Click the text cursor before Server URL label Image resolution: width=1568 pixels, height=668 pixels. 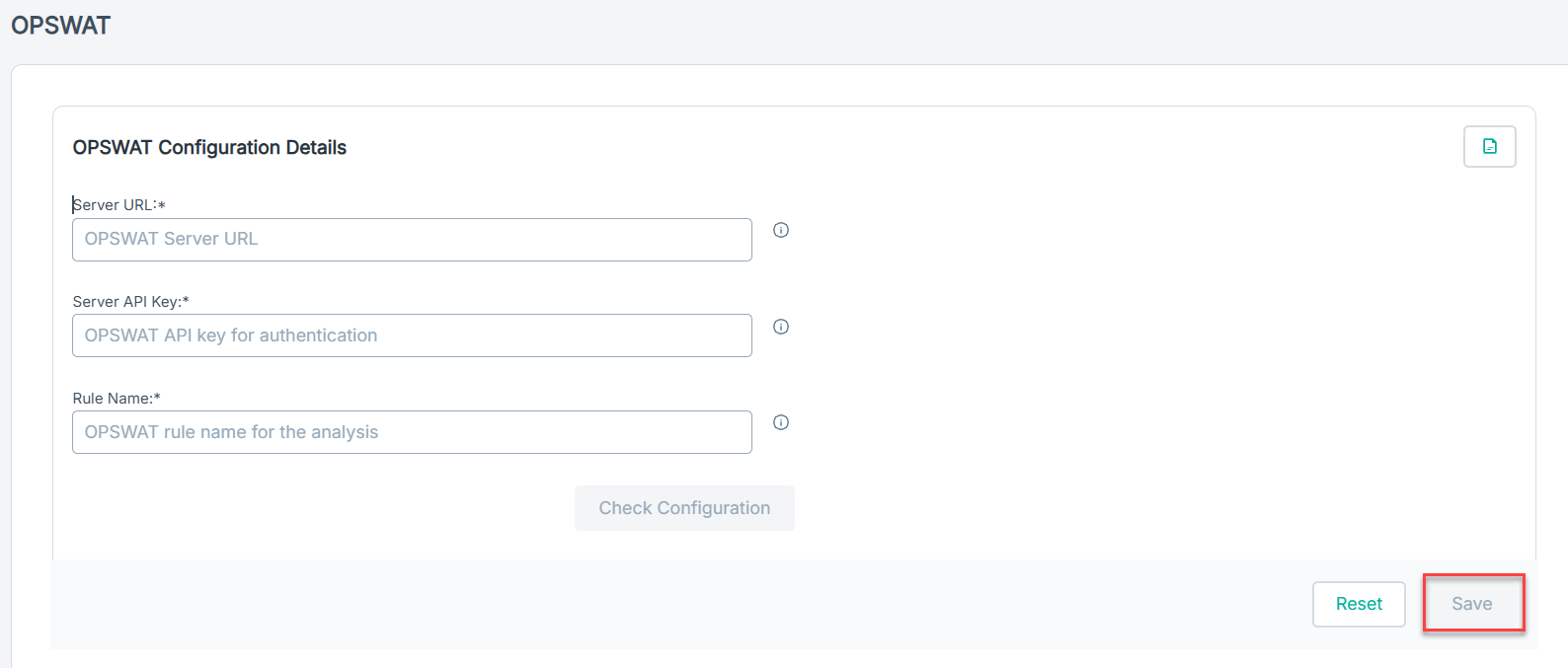point(73,204)
